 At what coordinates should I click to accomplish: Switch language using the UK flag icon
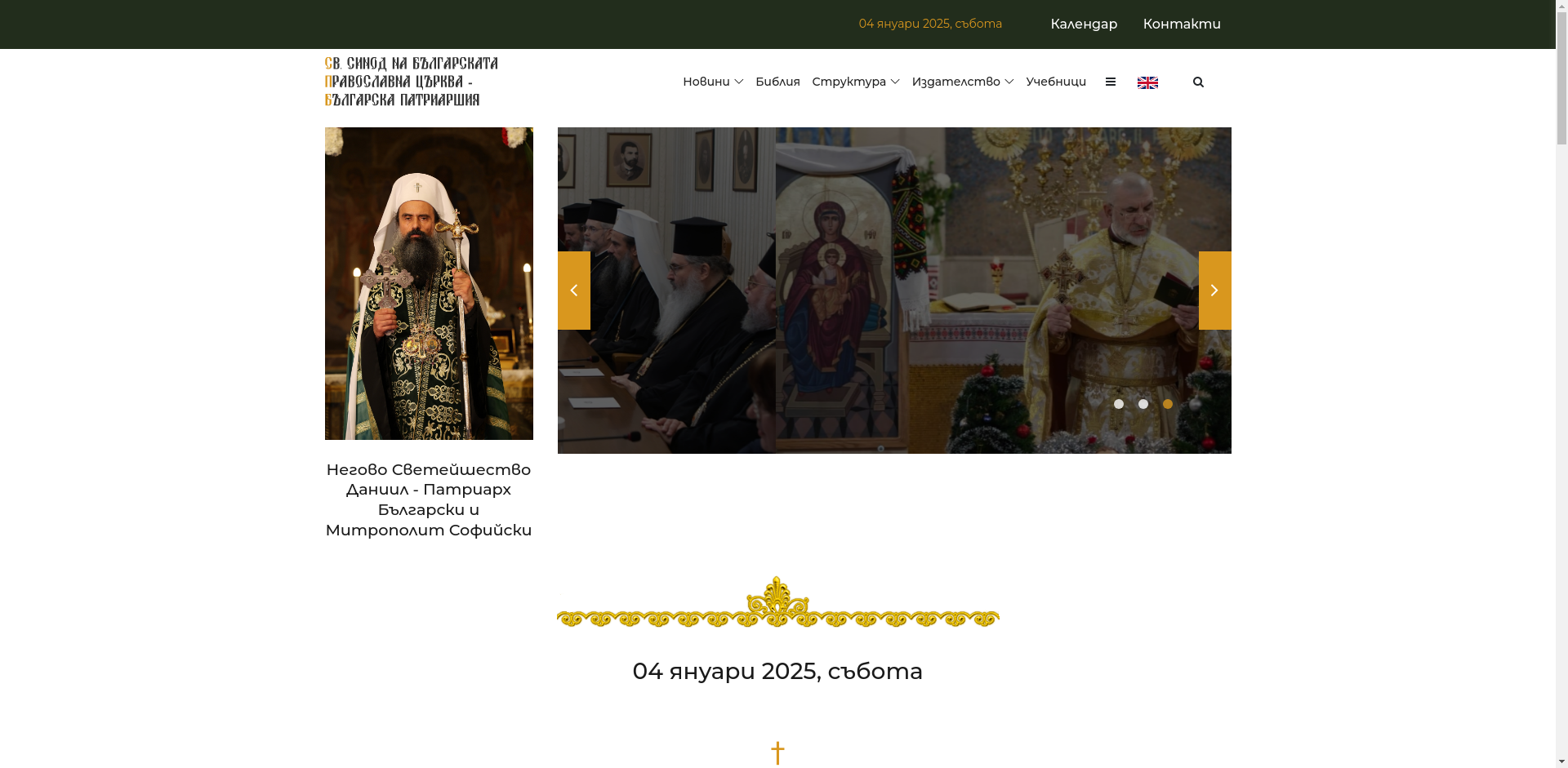[x=1147, y=82]
